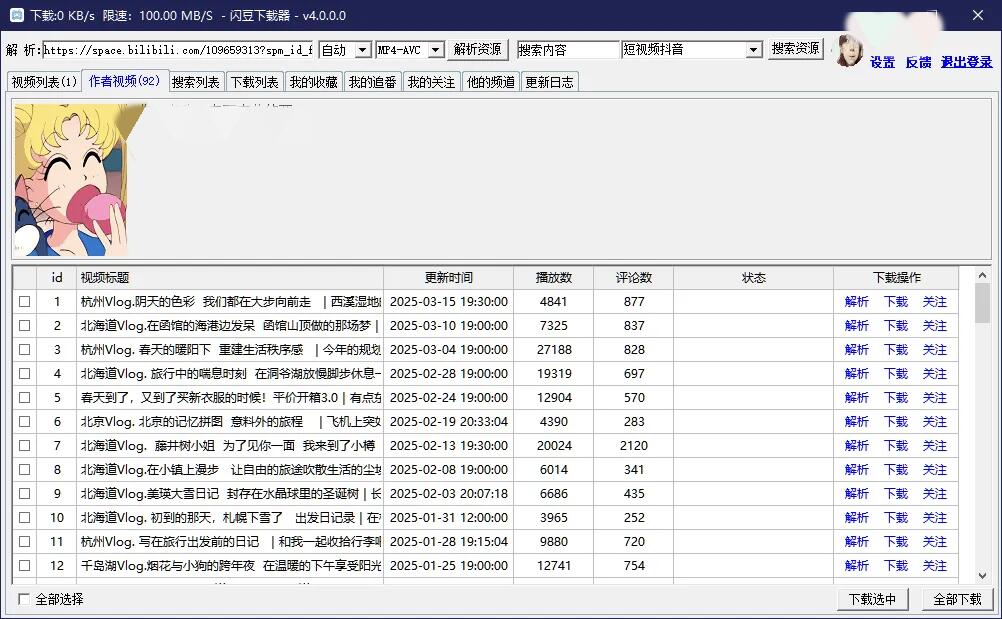The height and width of the screenshot is (619, 1002).
Task: Click 关注 link in row 12
Action: (935, 565)
